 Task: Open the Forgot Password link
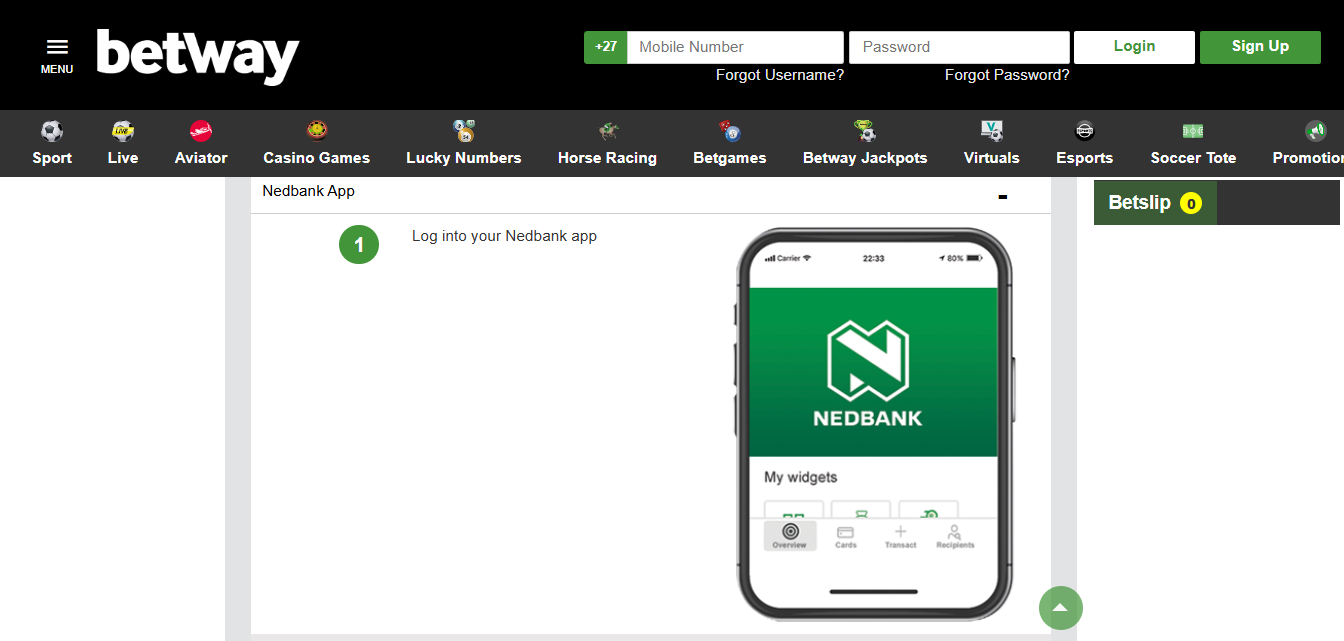click(x=1006, y=74)
